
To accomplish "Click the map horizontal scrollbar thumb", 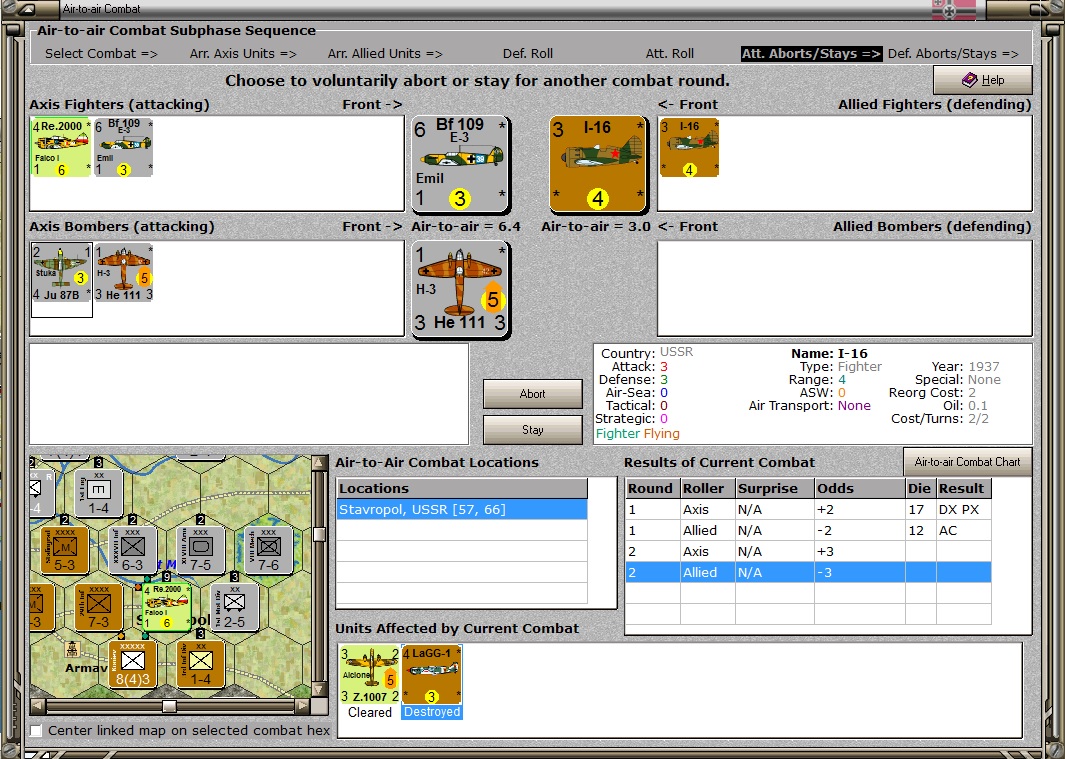I will [x=169, y=706].
